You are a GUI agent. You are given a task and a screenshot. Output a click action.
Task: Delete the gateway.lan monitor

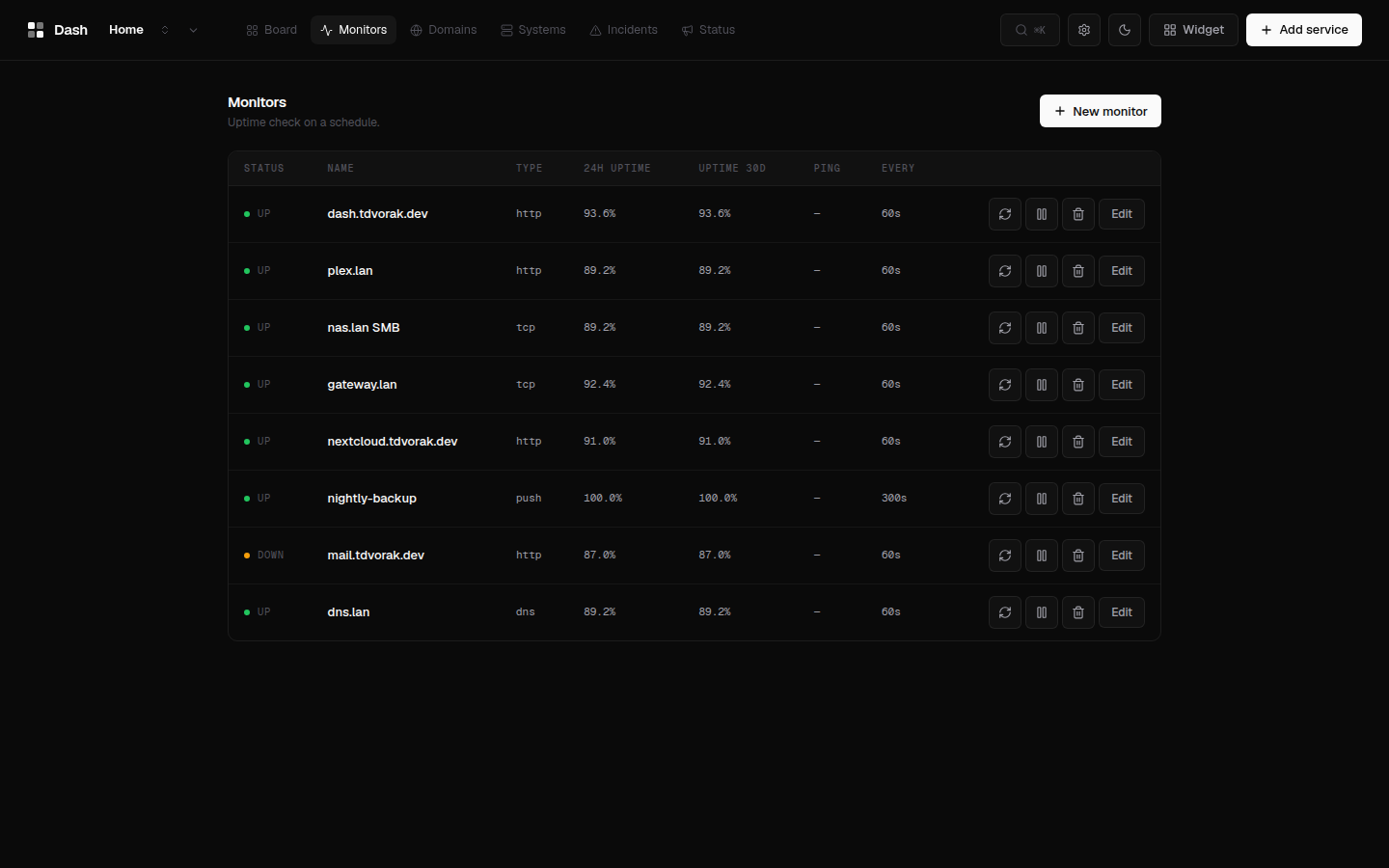point(1078,385)
